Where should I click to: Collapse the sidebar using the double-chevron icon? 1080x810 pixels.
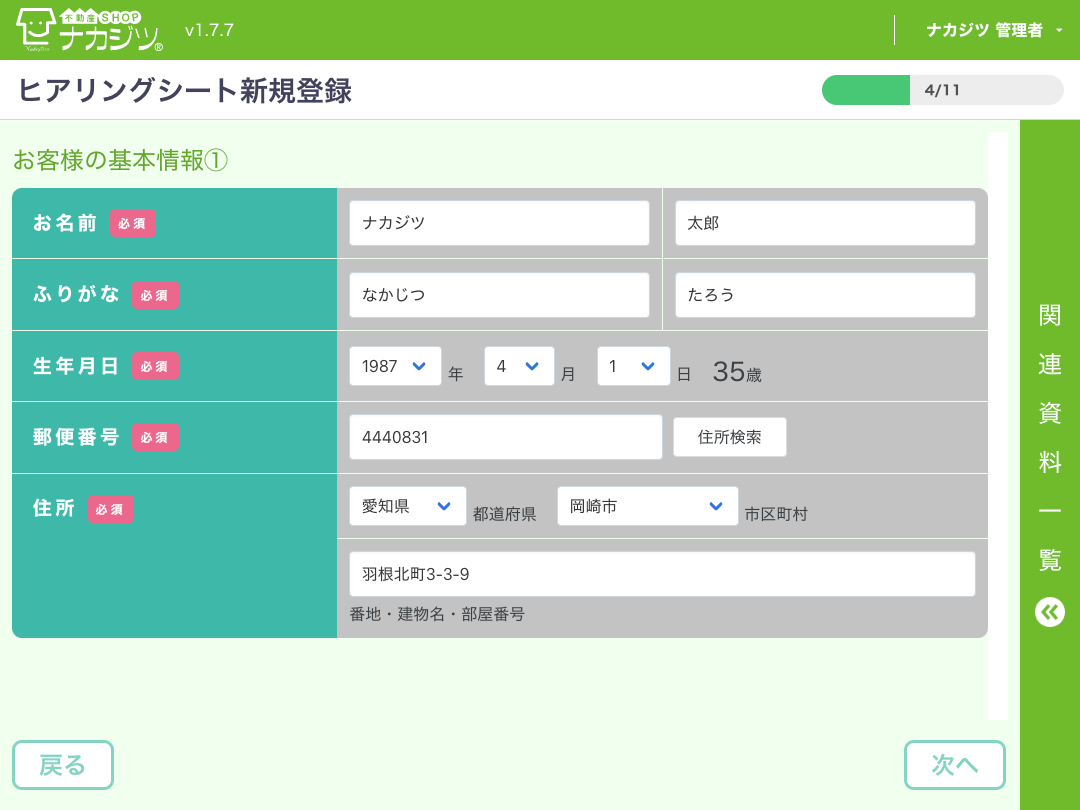tap(1049, 613)
